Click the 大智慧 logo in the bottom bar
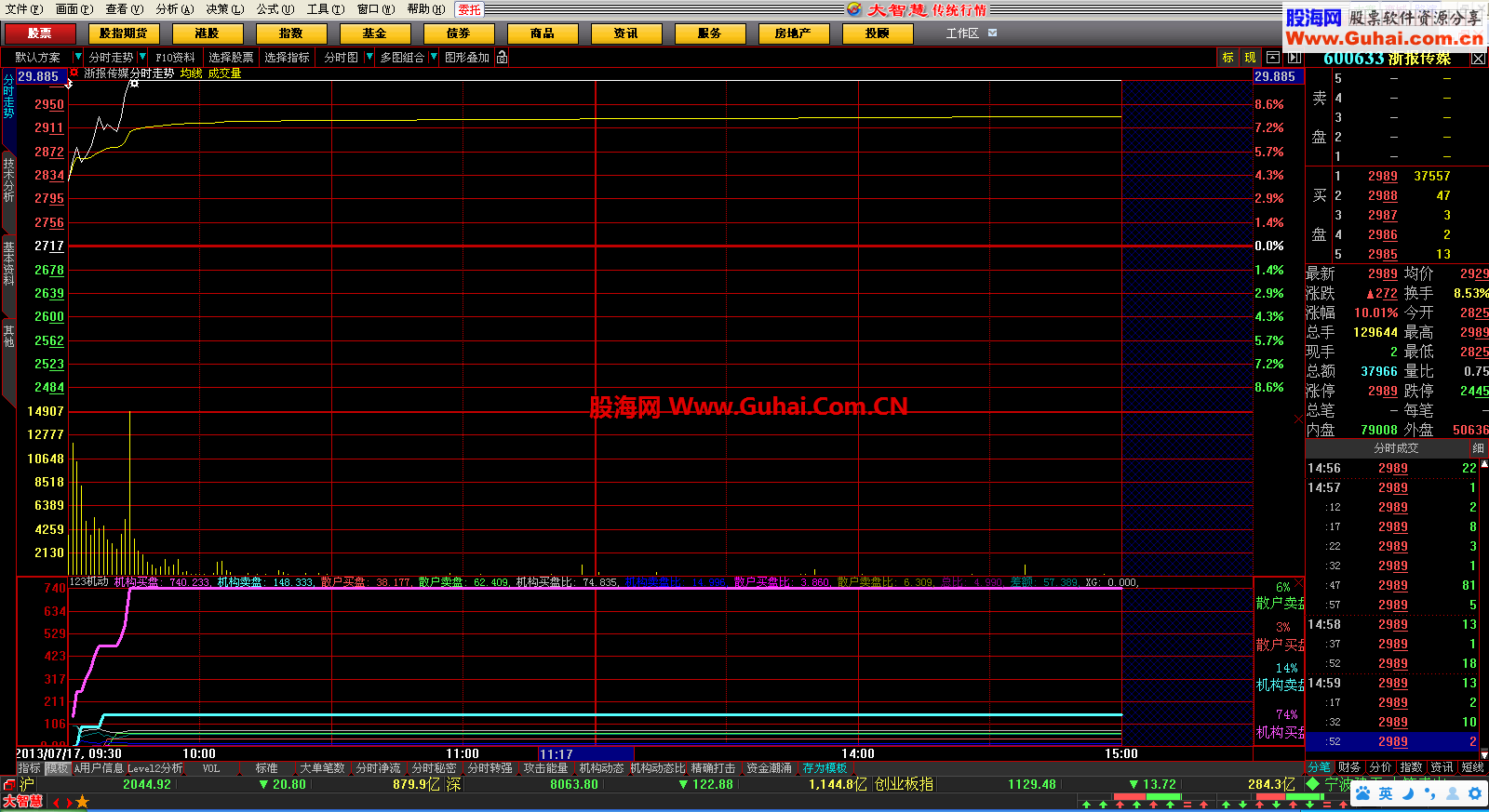This screenshot has width=1489, height=812. point(23,802)
